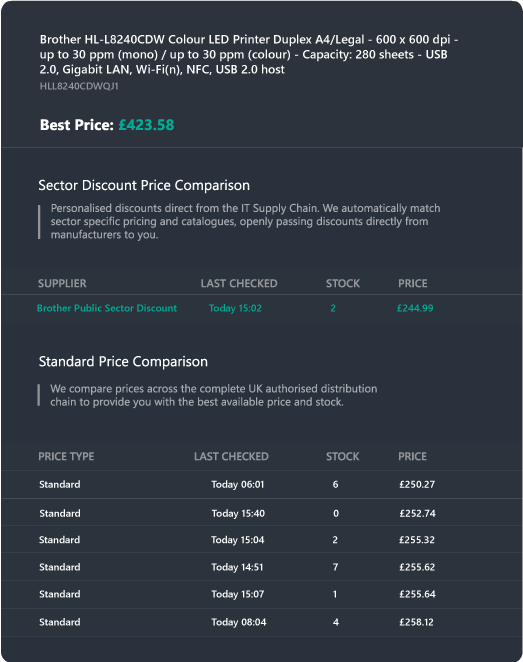This screenshot has width=523, height=662.
Task: Click the Sector Discount Price Comparison heading
Action: tap(144, 185)
